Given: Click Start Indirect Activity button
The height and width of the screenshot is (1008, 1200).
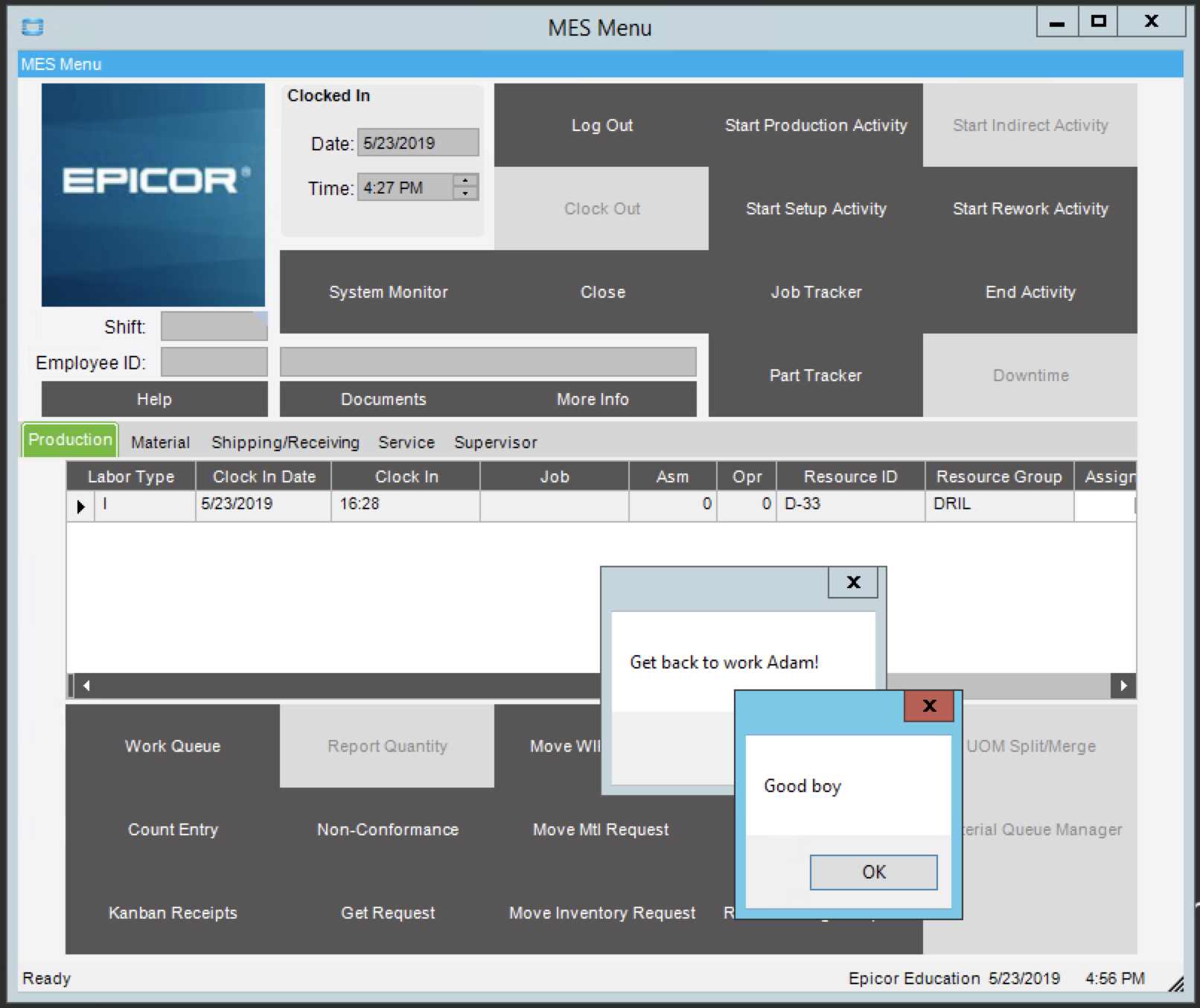Looking at the screenshot, I should [x=1030, y=125].
